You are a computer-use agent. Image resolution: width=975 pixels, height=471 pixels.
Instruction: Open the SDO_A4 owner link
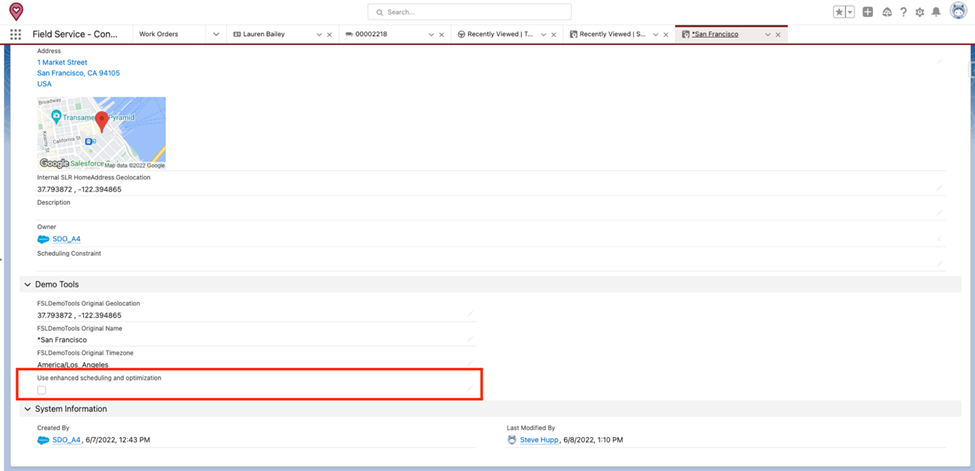pyautogui.click(x=67, y=239)
